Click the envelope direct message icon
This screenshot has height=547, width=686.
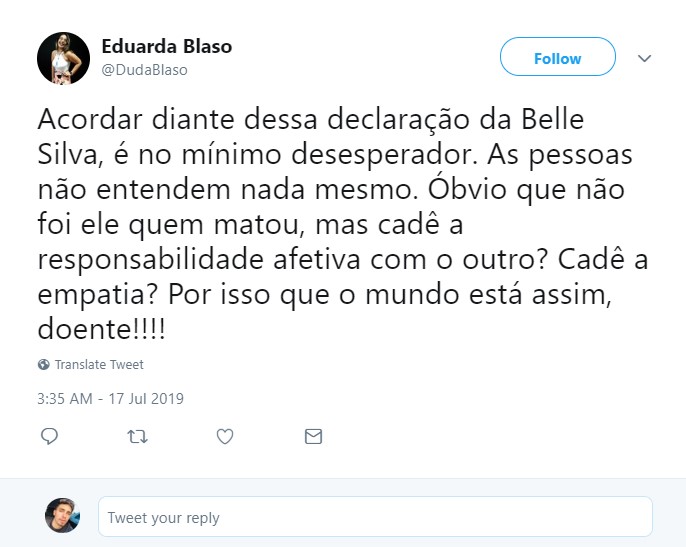pos(313,437)
